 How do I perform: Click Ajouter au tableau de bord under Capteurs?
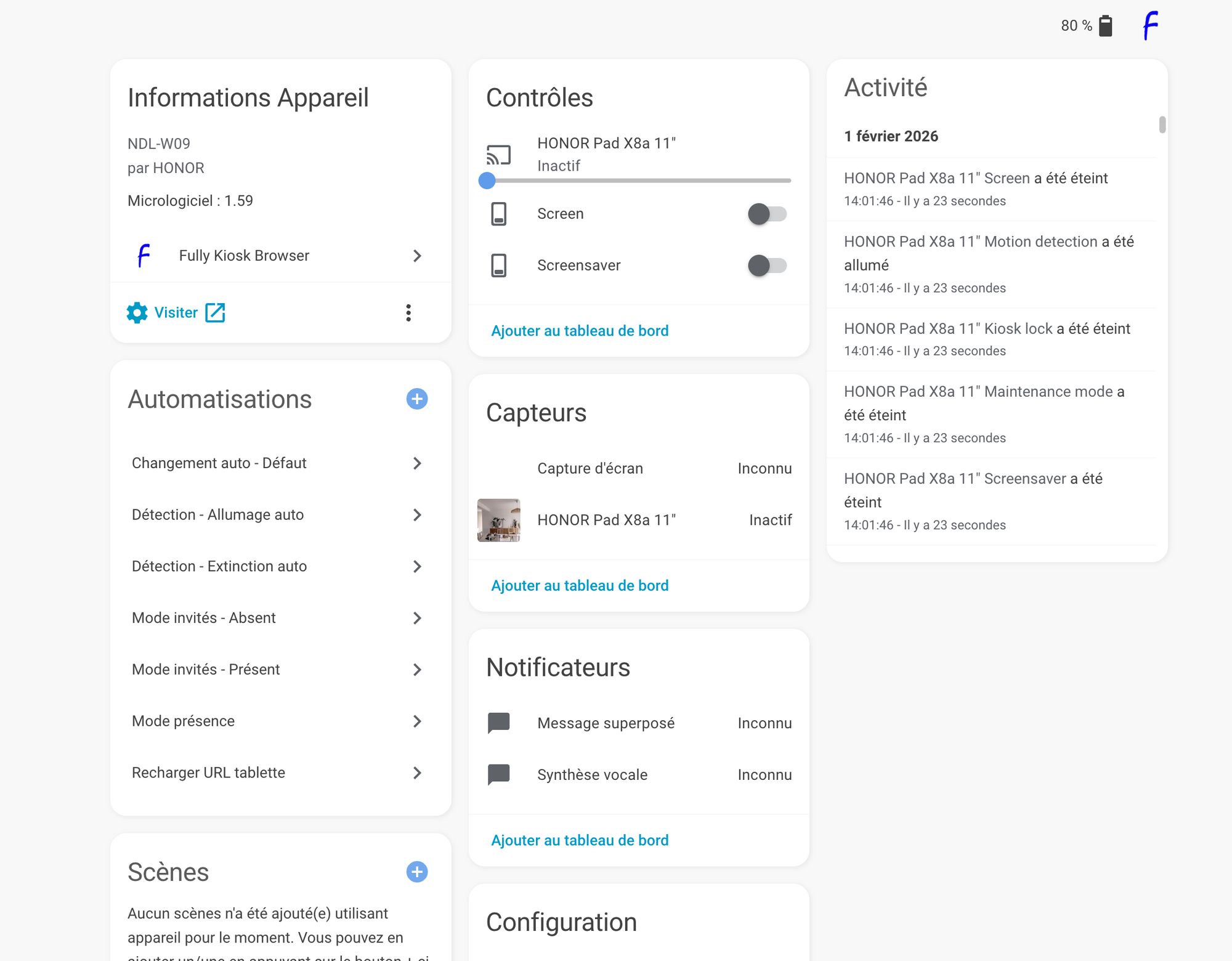click(580, 585)
